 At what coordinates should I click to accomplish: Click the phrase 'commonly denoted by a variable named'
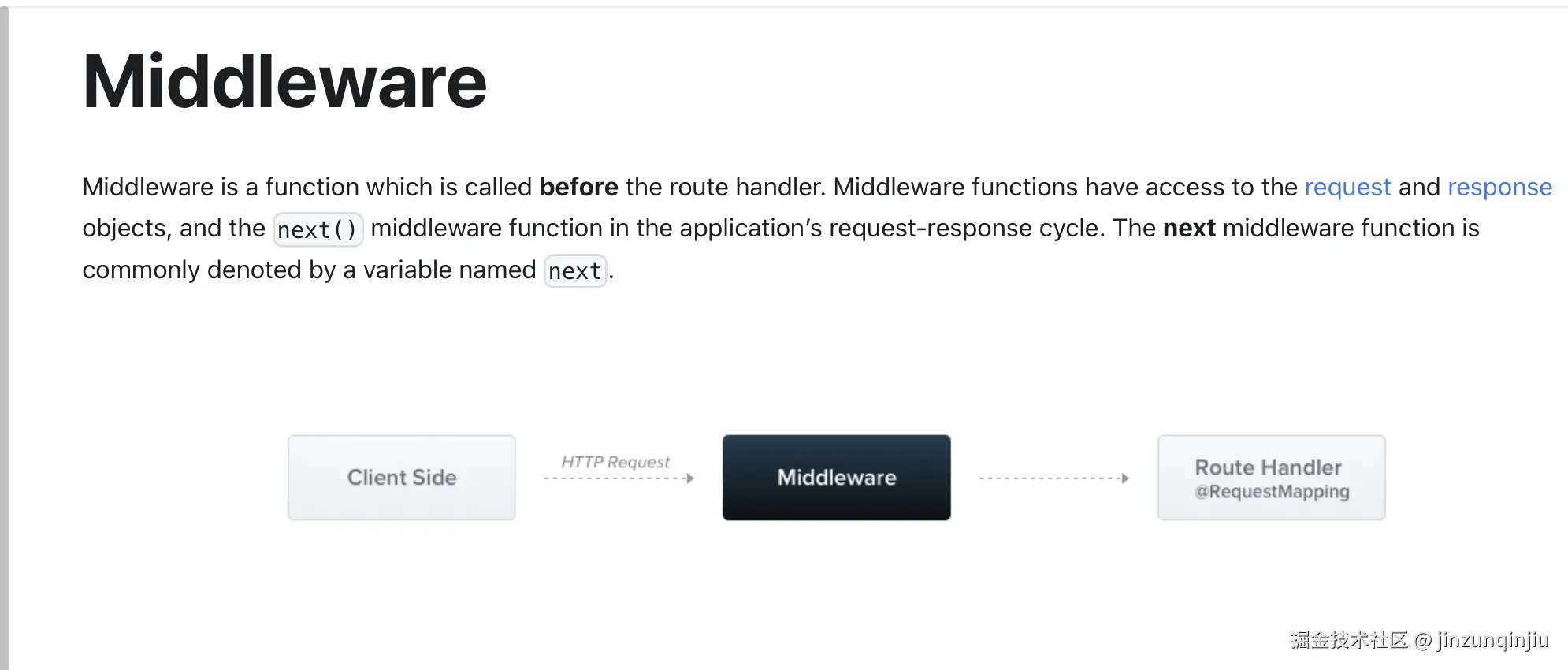(x=309, y=270)
